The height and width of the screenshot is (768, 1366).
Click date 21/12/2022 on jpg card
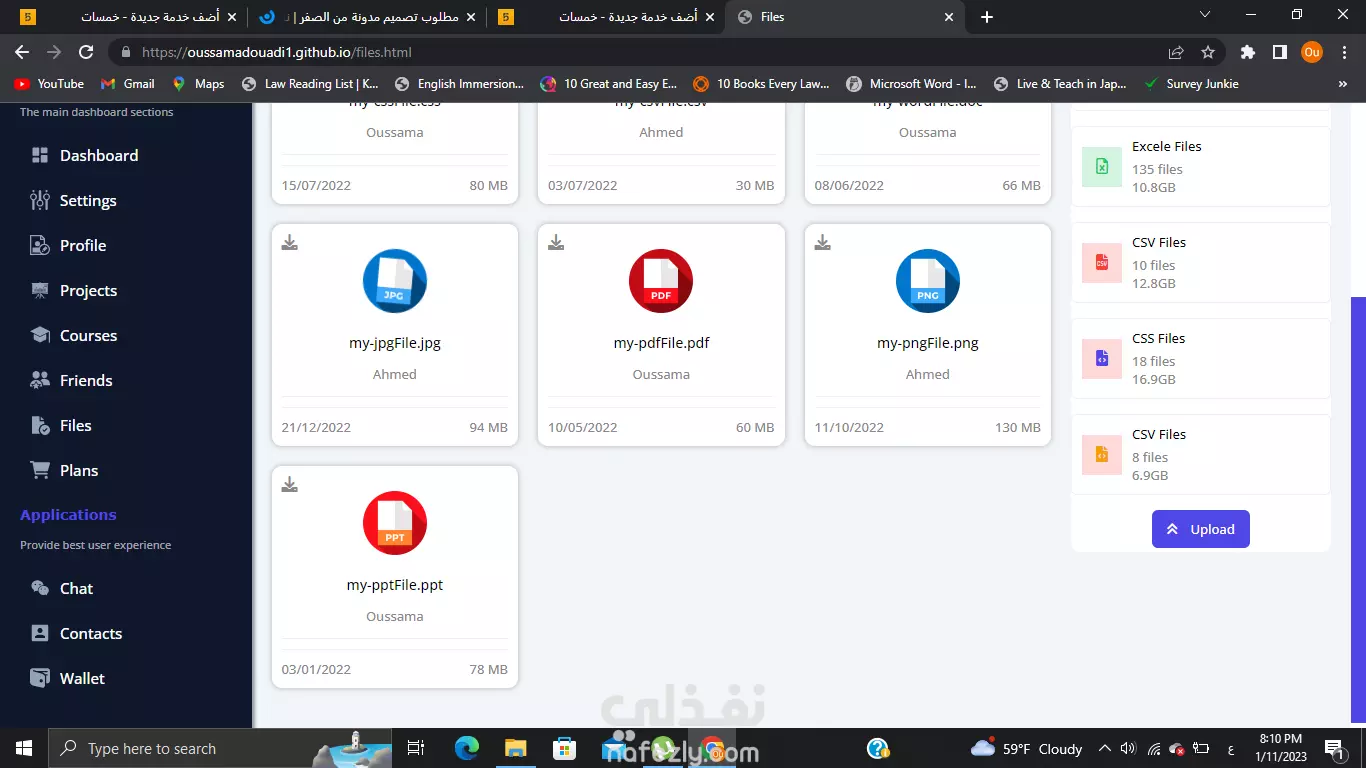pos(316,427)
